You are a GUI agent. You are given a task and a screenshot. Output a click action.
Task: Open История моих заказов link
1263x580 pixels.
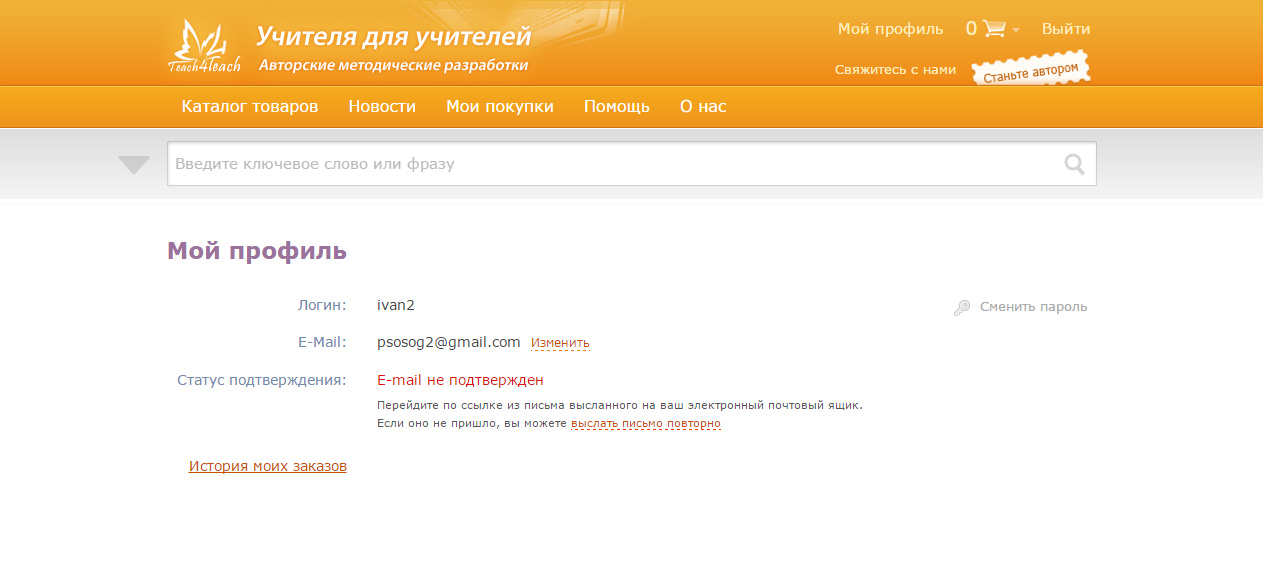[268, 466]
